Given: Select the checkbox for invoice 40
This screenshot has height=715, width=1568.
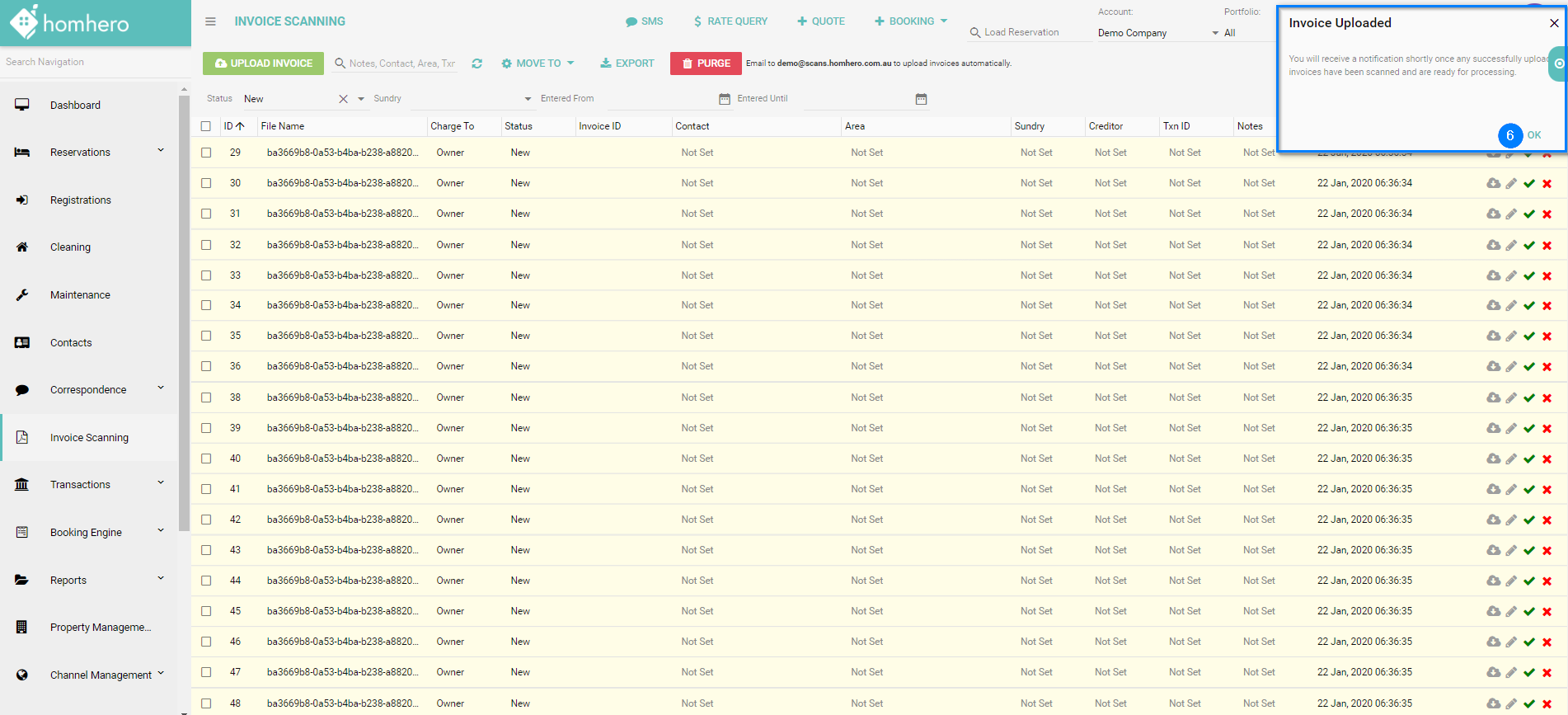Looking at the screenshot, I should (x=206, y=459).
